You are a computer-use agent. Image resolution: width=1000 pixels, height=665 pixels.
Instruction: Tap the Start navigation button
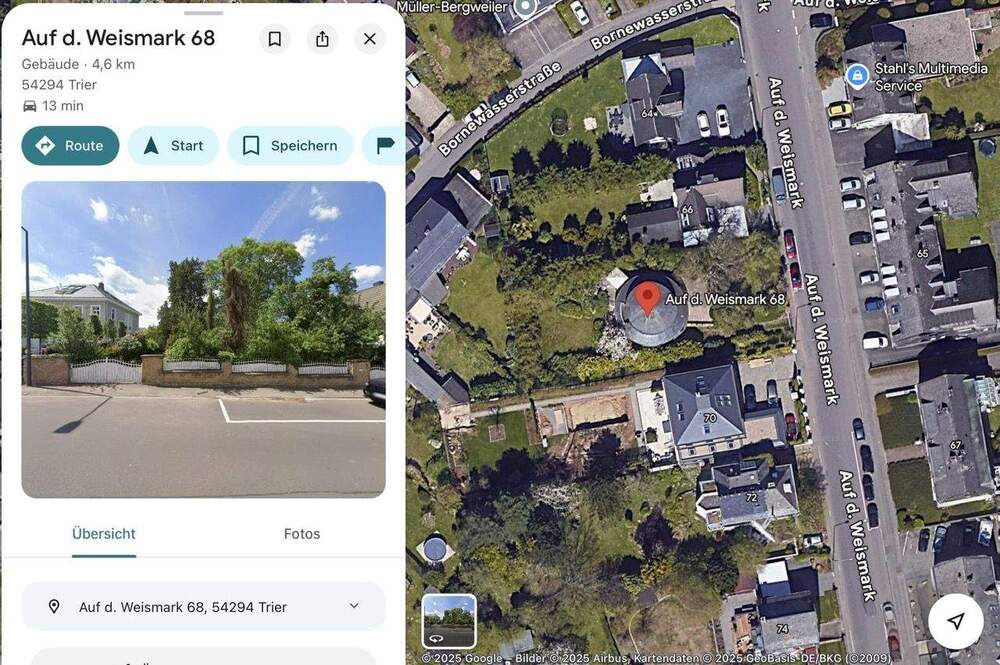pyautogui.click(x=173, y=145)
